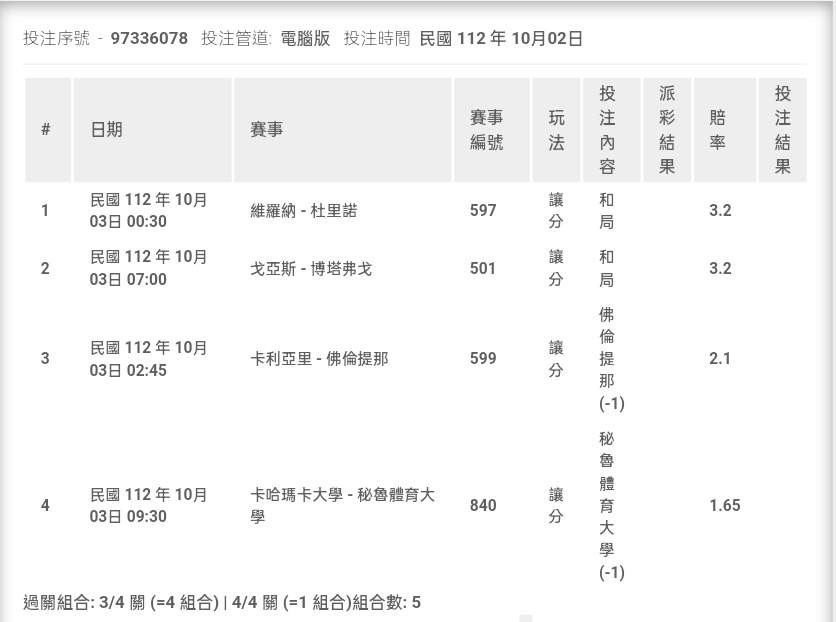Click bet content 秘魯體育大學 (-1)
The height and width of the screenshot is (622, 836).
coord(611,505)
